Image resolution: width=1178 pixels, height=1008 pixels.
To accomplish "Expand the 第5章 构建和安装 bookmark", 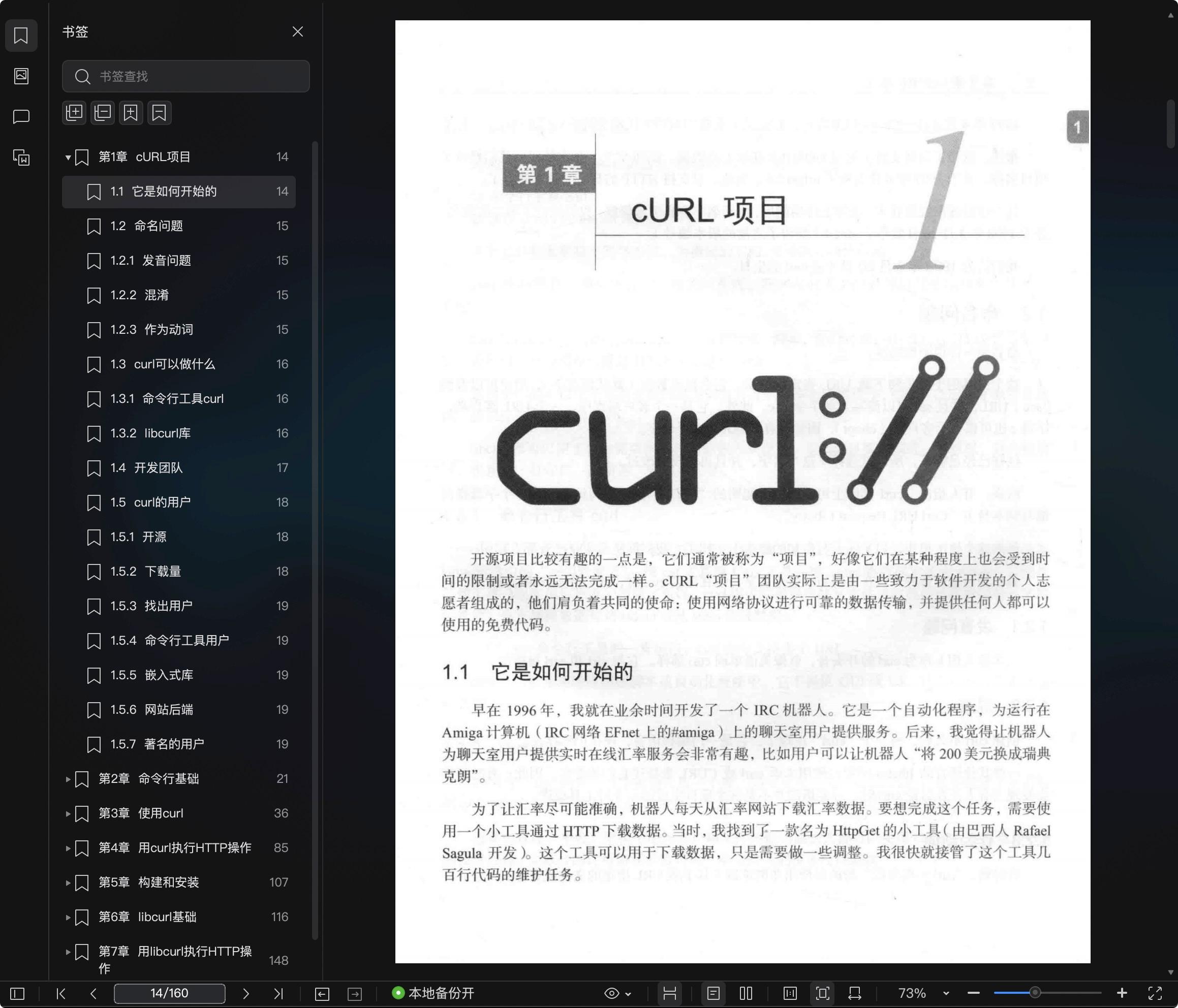I will (x=68, y=883).
